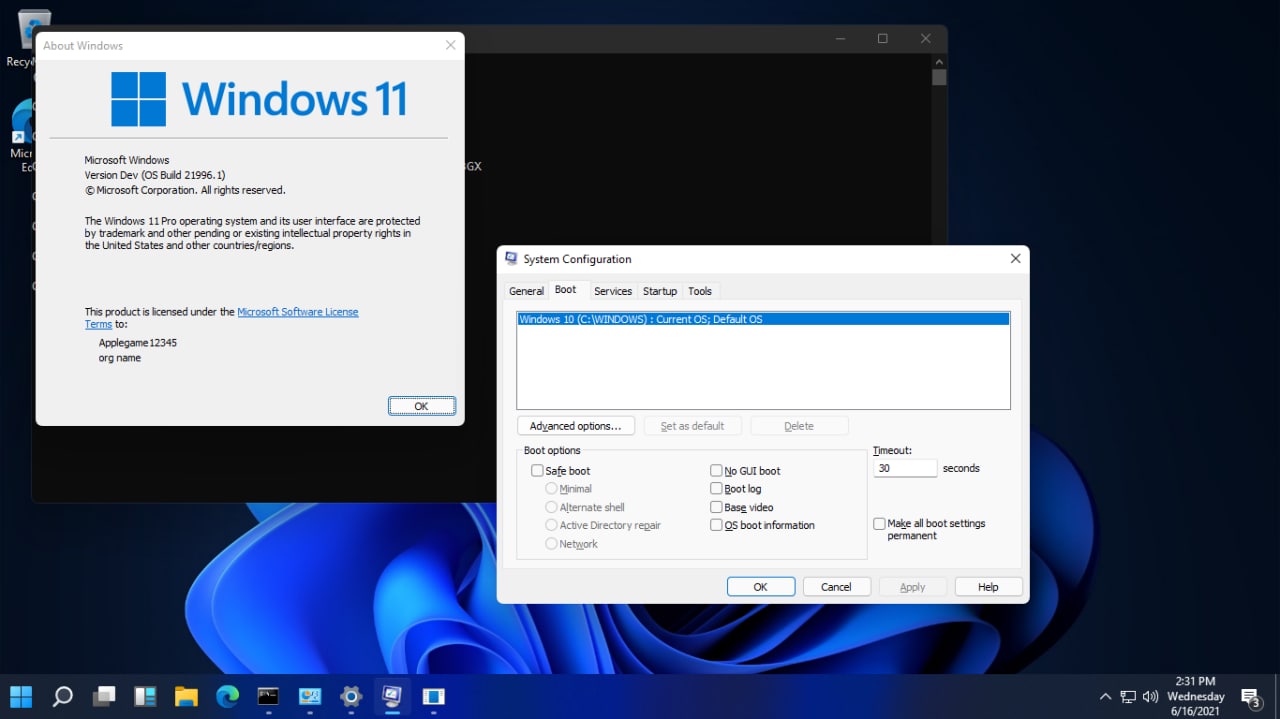
Task: Launch File Explorer from taskbar
Action: 186,696
